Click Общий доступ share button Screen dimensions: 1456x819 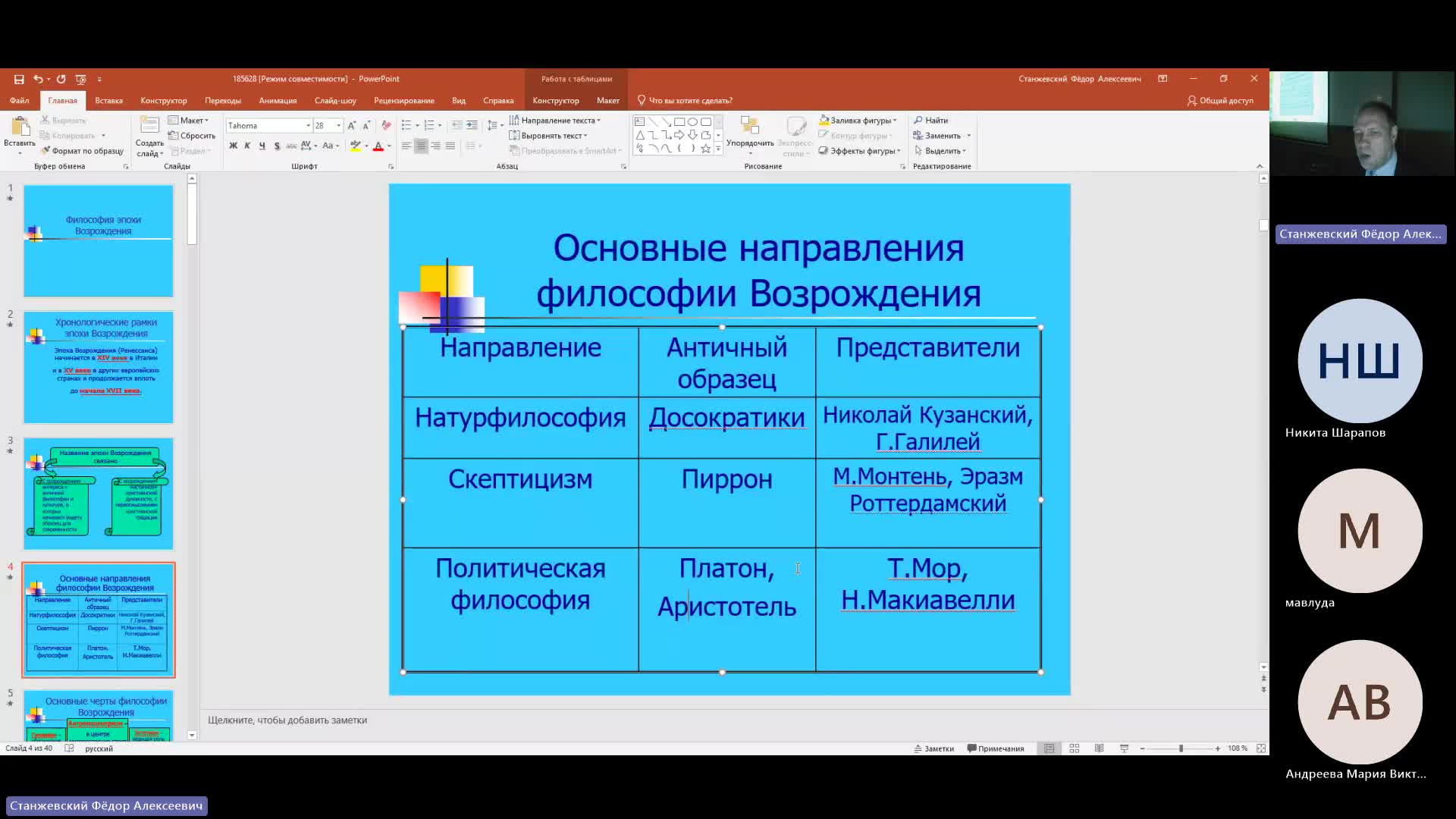coord(1220,101)
